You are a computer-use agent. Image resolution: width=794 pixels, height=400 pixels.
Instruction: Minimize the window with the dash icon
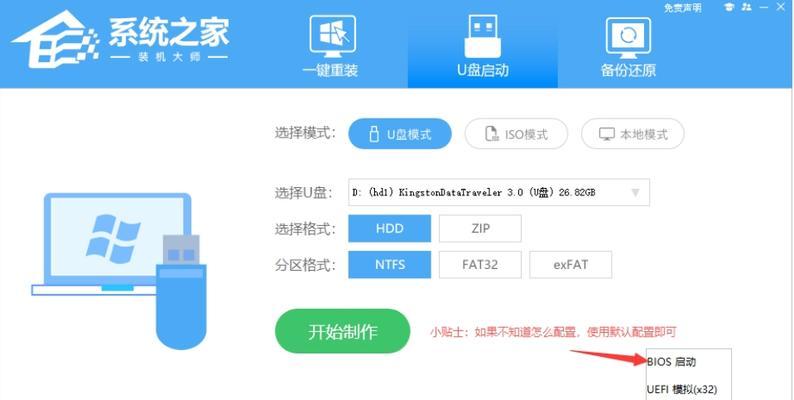780,7
